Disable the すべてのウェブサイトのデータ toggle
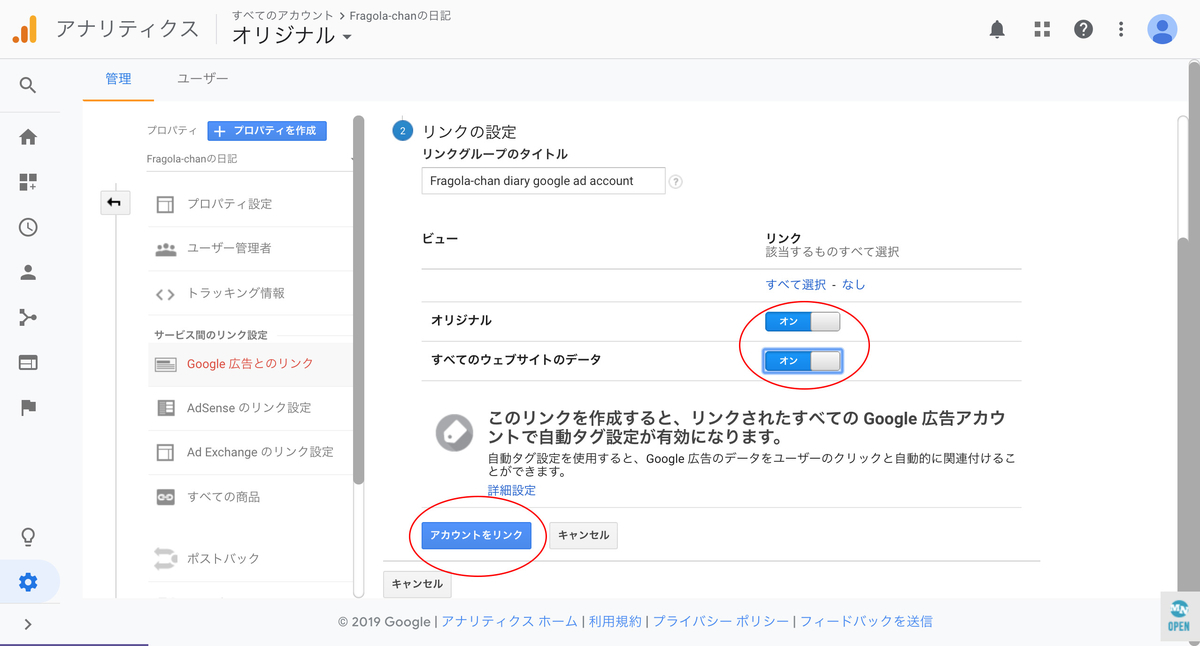The width and height of the screenshot is (1200, 646). (x=803, y=361)
